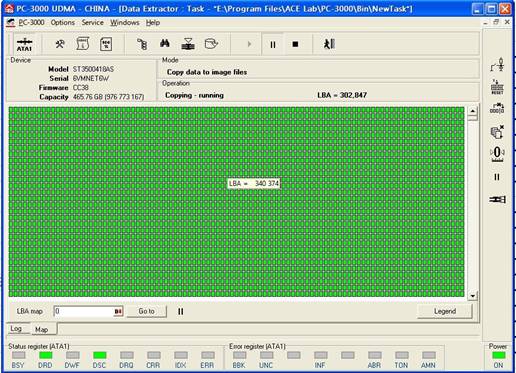This screenshot has width=516, height=373.
Task: Click the map scrollbar down arrow
Action: click(x=473, y=295)
